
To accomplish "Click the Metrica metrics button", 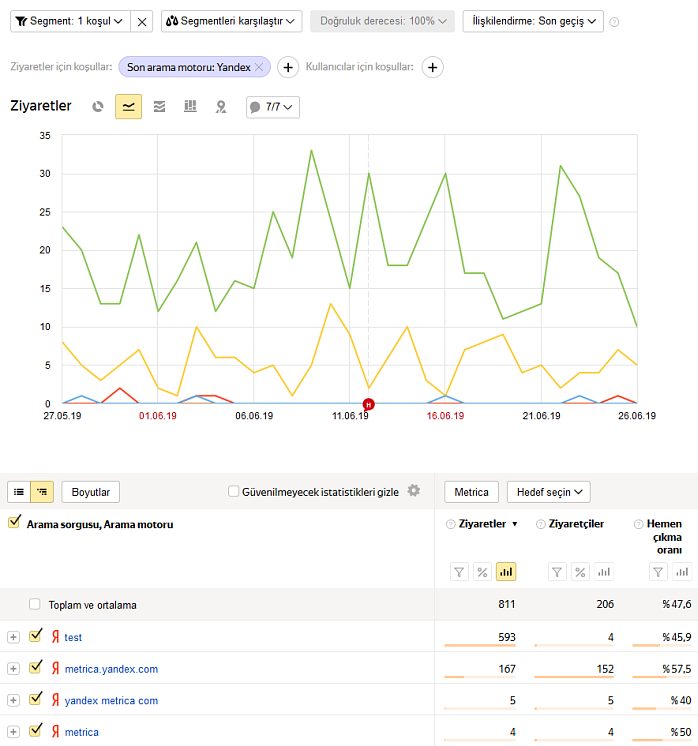I will tap(471, 492).
